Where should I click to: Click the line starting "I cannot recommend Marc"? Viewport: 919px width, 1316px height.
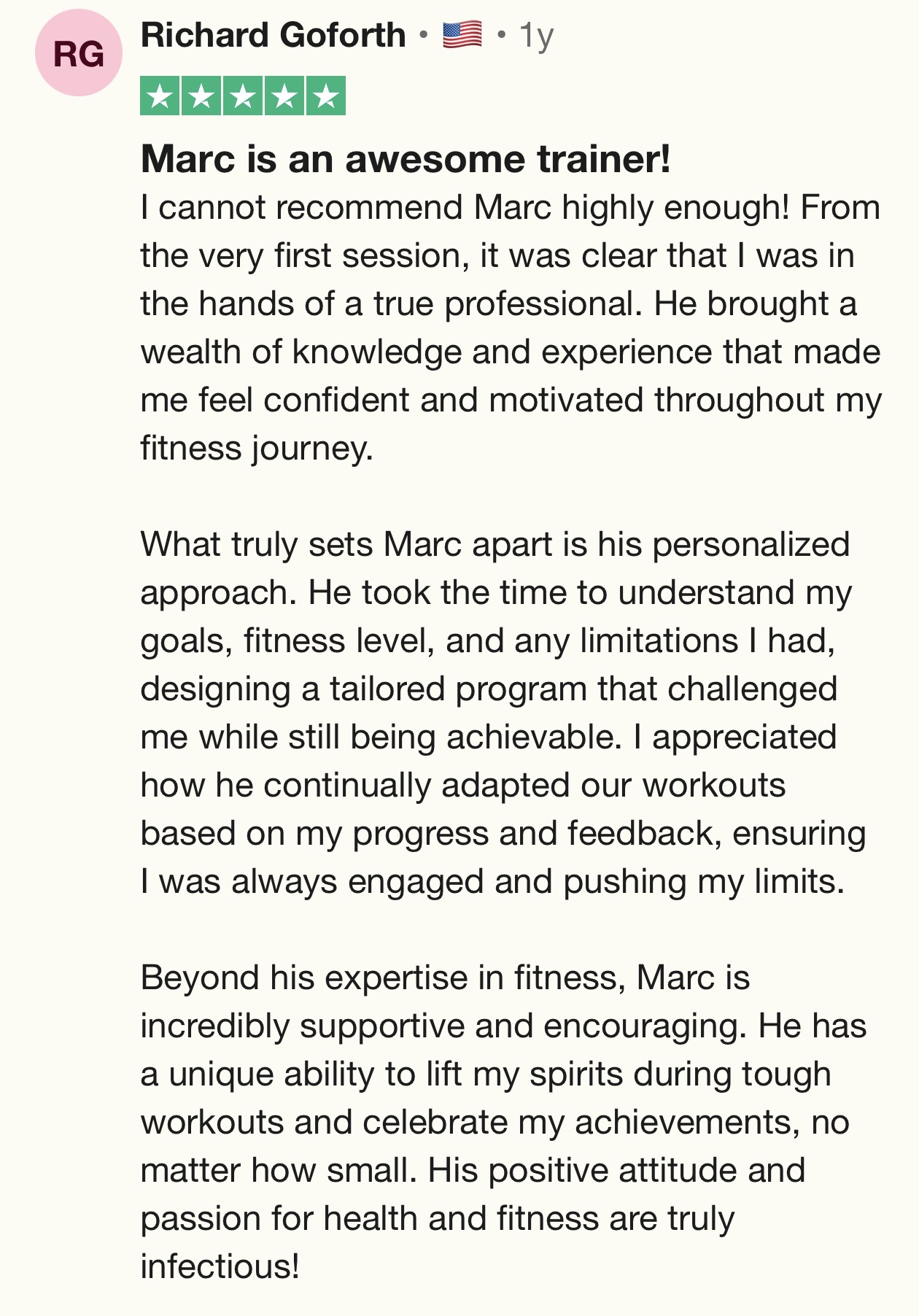(x=511, y=208)
